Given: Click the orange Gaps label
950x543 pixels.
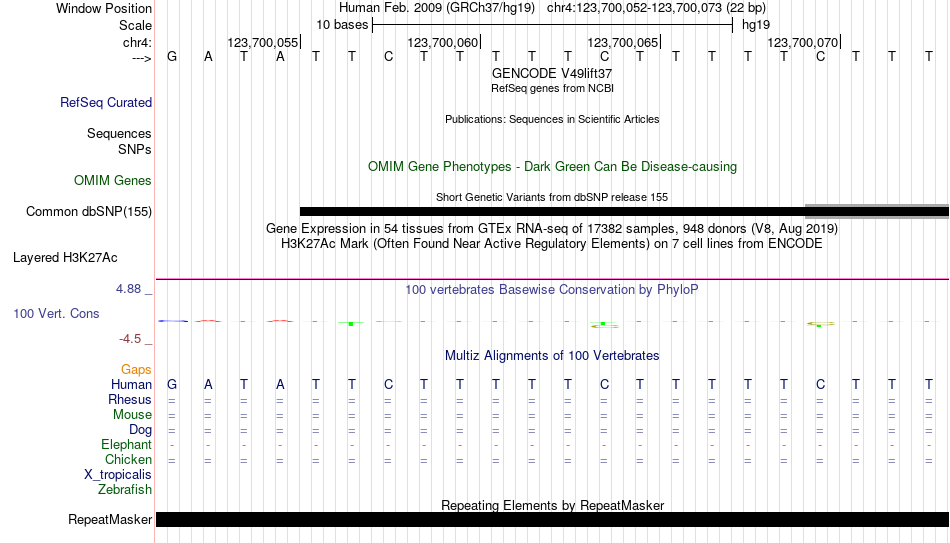Looking at the screenshot, I should coord(136,370).
